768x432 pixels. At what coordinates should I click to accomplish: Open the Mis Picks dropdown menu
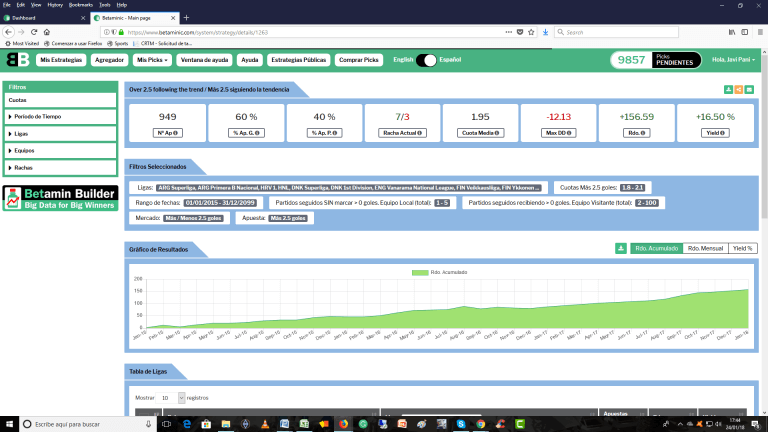click(x=154, y=60)
